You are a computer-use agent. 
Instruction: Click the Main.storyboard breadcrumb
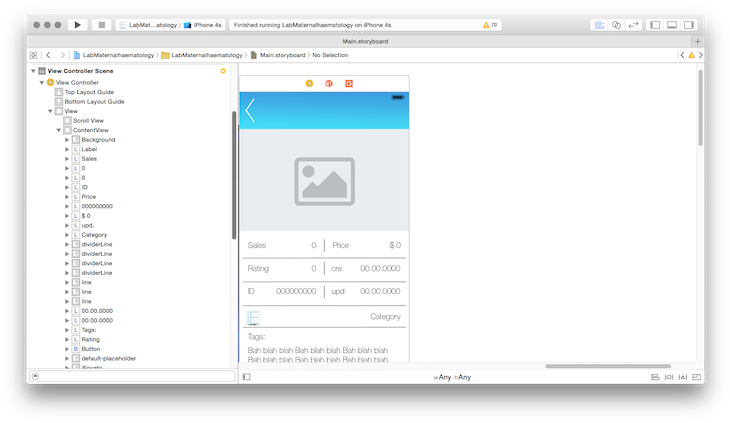tap(278, 55)
